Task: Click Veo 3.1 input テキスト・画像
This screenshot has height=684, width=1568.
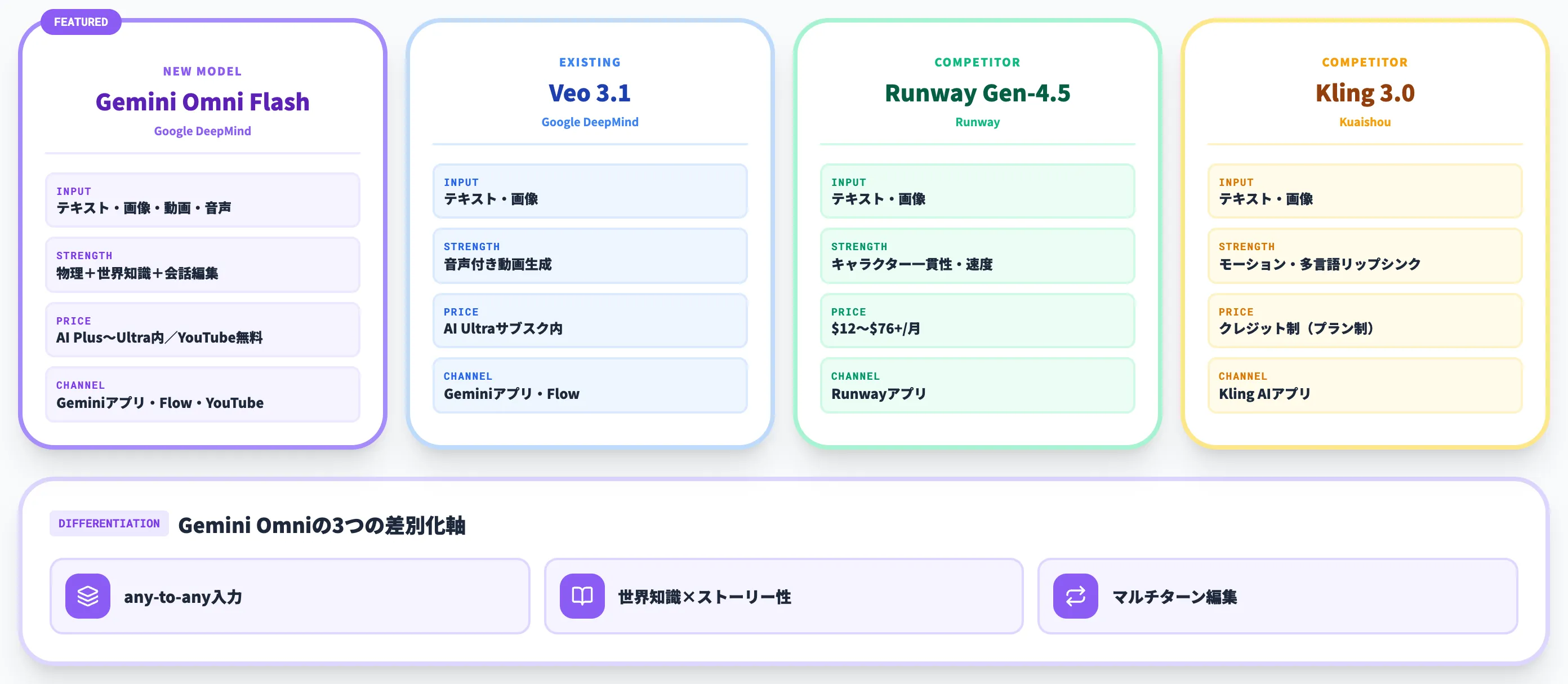Action: (x=590, y=190)
